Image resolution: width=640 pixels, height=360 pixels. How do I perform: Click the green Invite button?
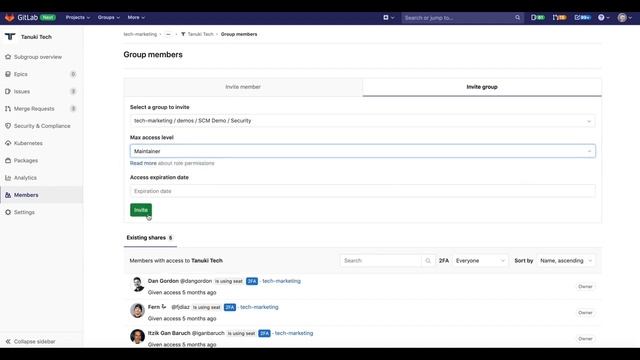[x=141, y=210]
